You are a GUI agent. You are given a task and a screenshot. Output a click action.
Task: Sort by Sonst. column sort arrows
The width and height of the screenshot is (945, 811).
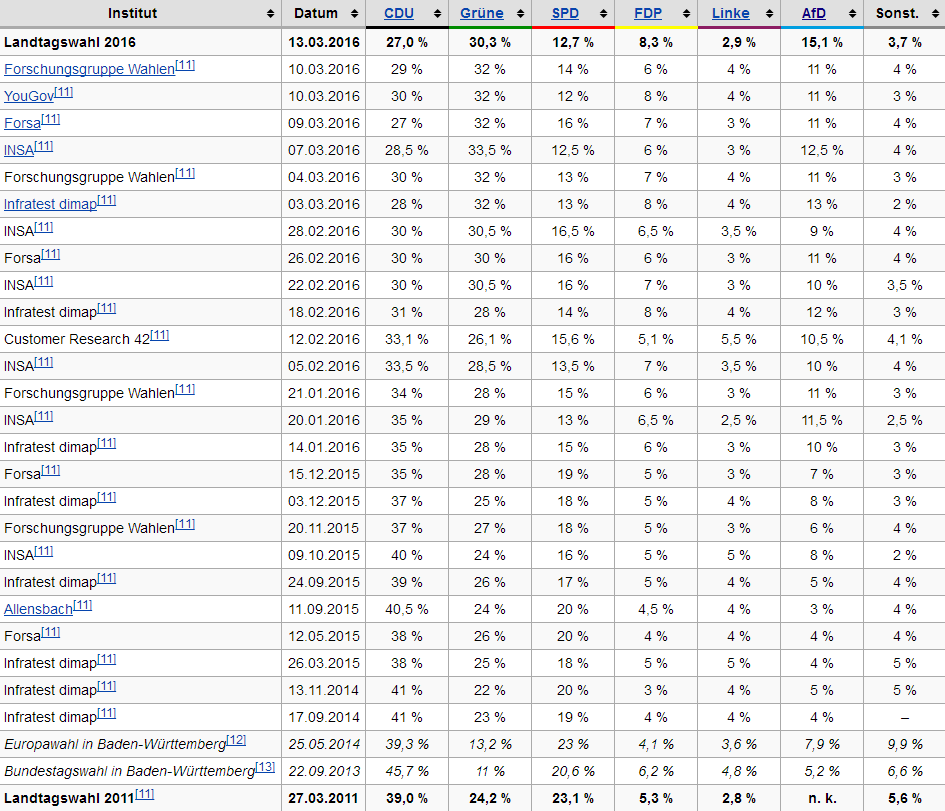click(x=935, y=14)
